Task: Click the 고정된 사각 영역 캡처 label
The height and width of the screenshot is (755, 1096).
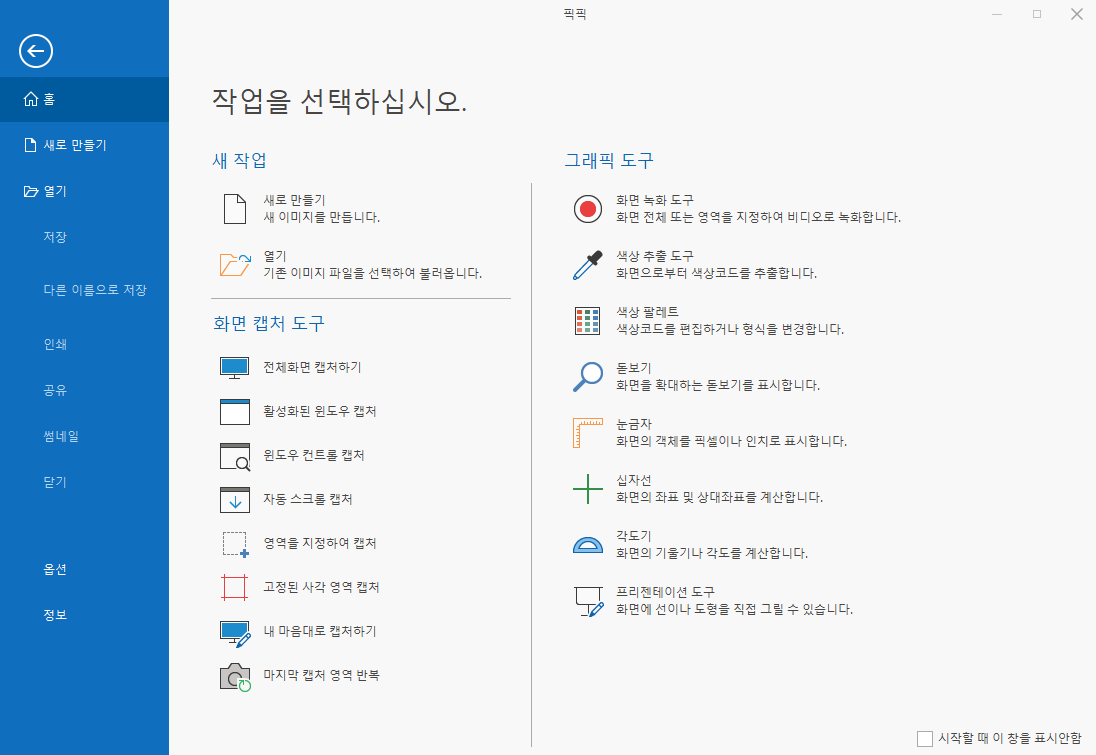Action: pyautogui.click(x=322, y=587)
